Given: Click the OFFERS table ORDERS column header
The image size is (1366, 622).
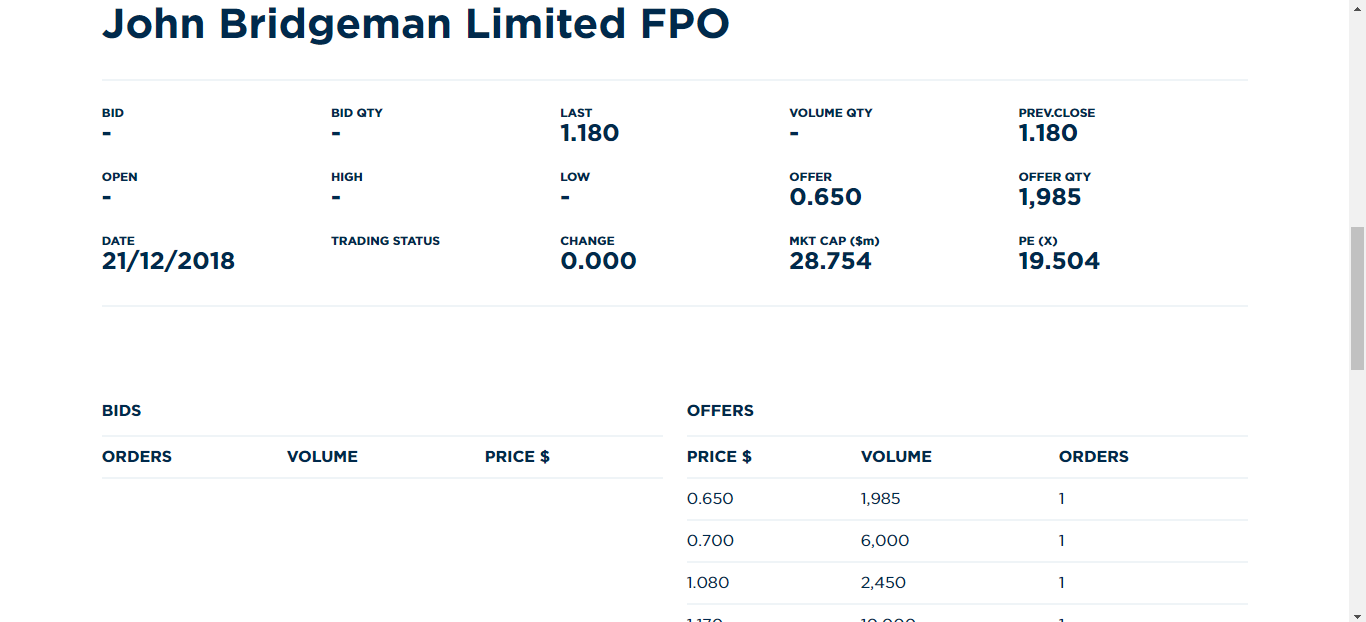Looking at the screenshot, I should (1094, 457).
